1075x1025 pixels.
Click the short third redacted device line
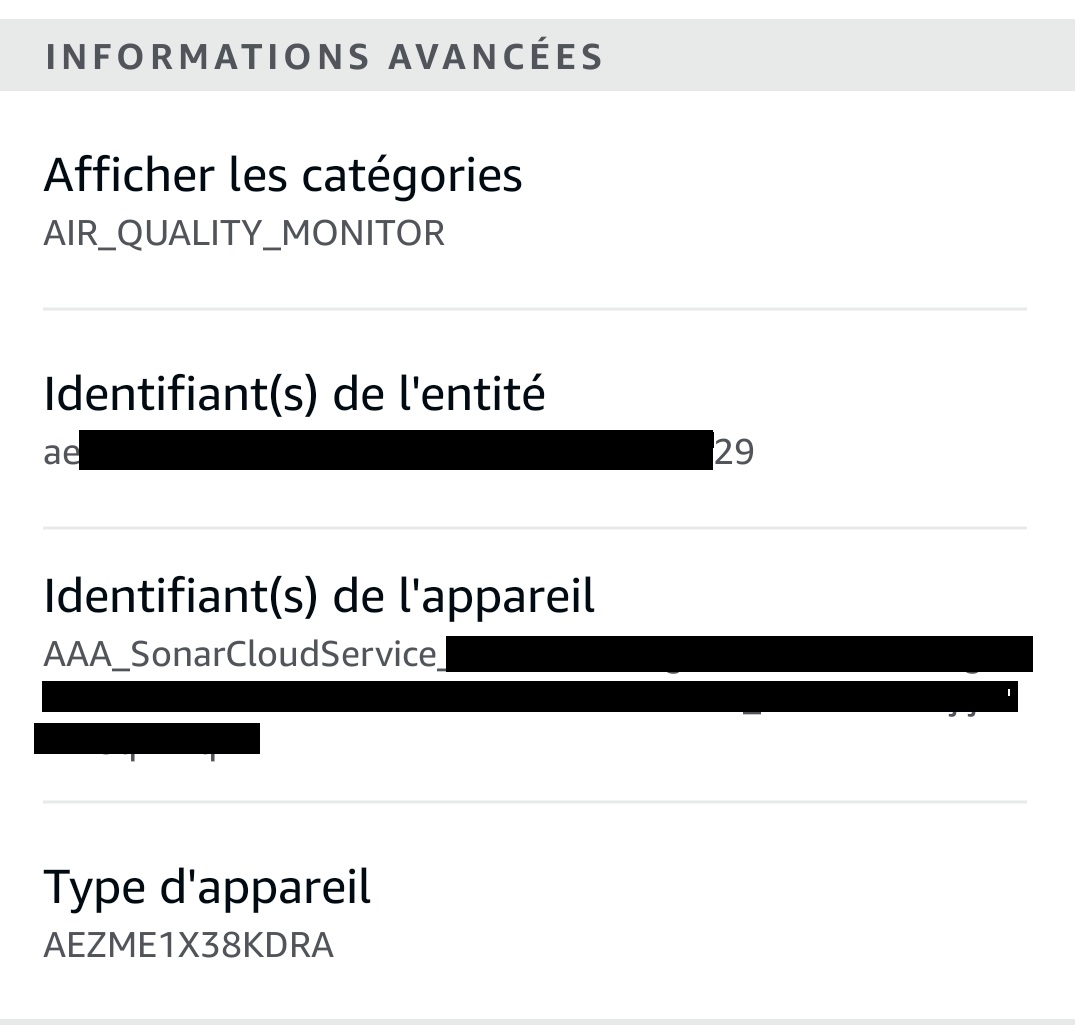tap(147, 738)
